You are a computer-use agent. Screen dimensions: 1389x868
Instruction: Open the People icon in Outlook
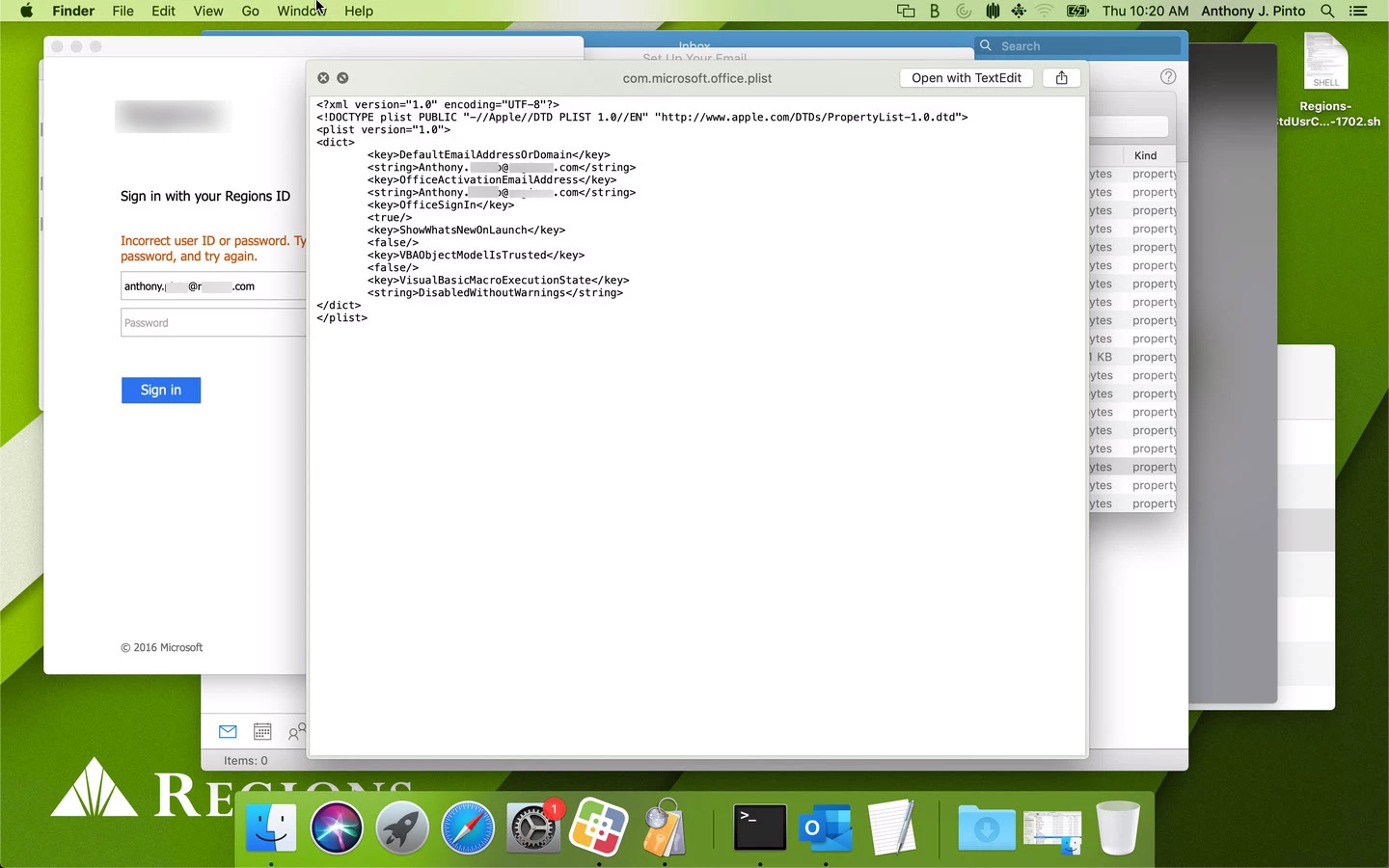(x=297, y=732)
